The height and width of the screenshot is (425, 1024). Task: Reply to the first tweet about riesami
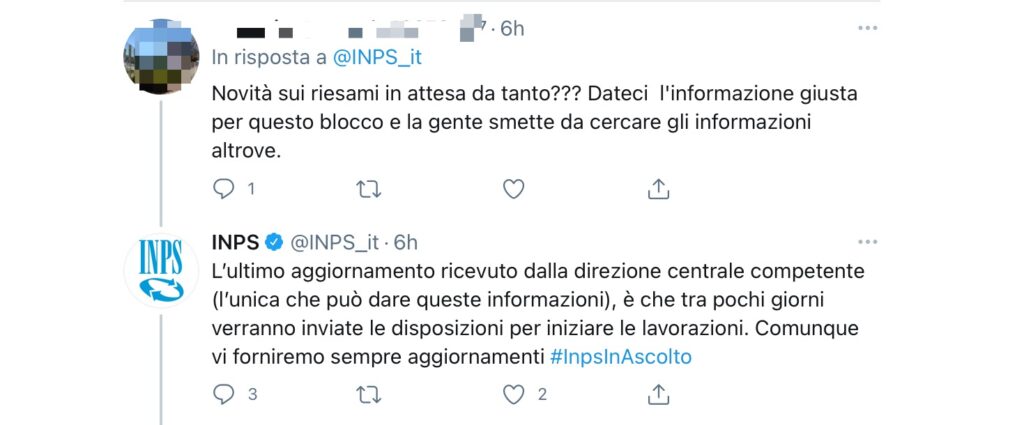(x=224, y=189)
